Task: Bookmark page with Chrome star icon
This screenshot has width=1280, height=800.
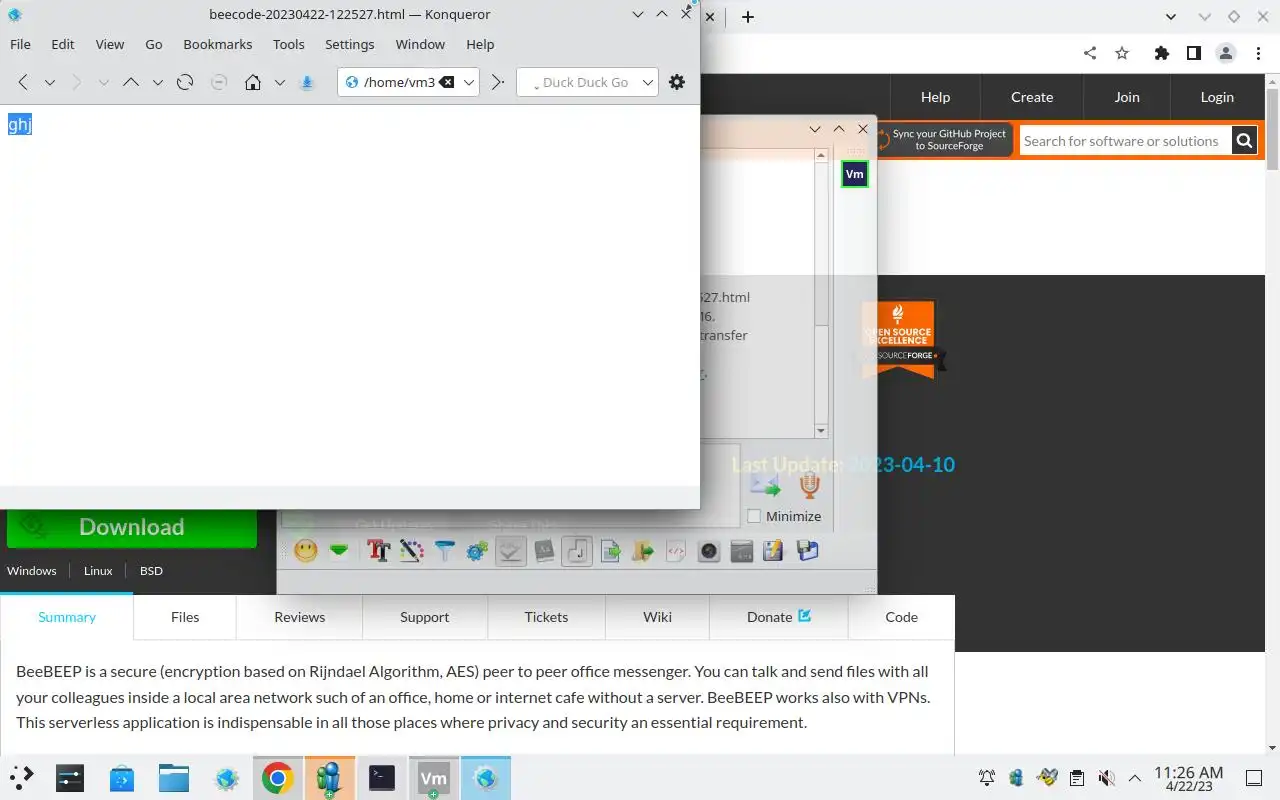Action: tap(1122, 53)
